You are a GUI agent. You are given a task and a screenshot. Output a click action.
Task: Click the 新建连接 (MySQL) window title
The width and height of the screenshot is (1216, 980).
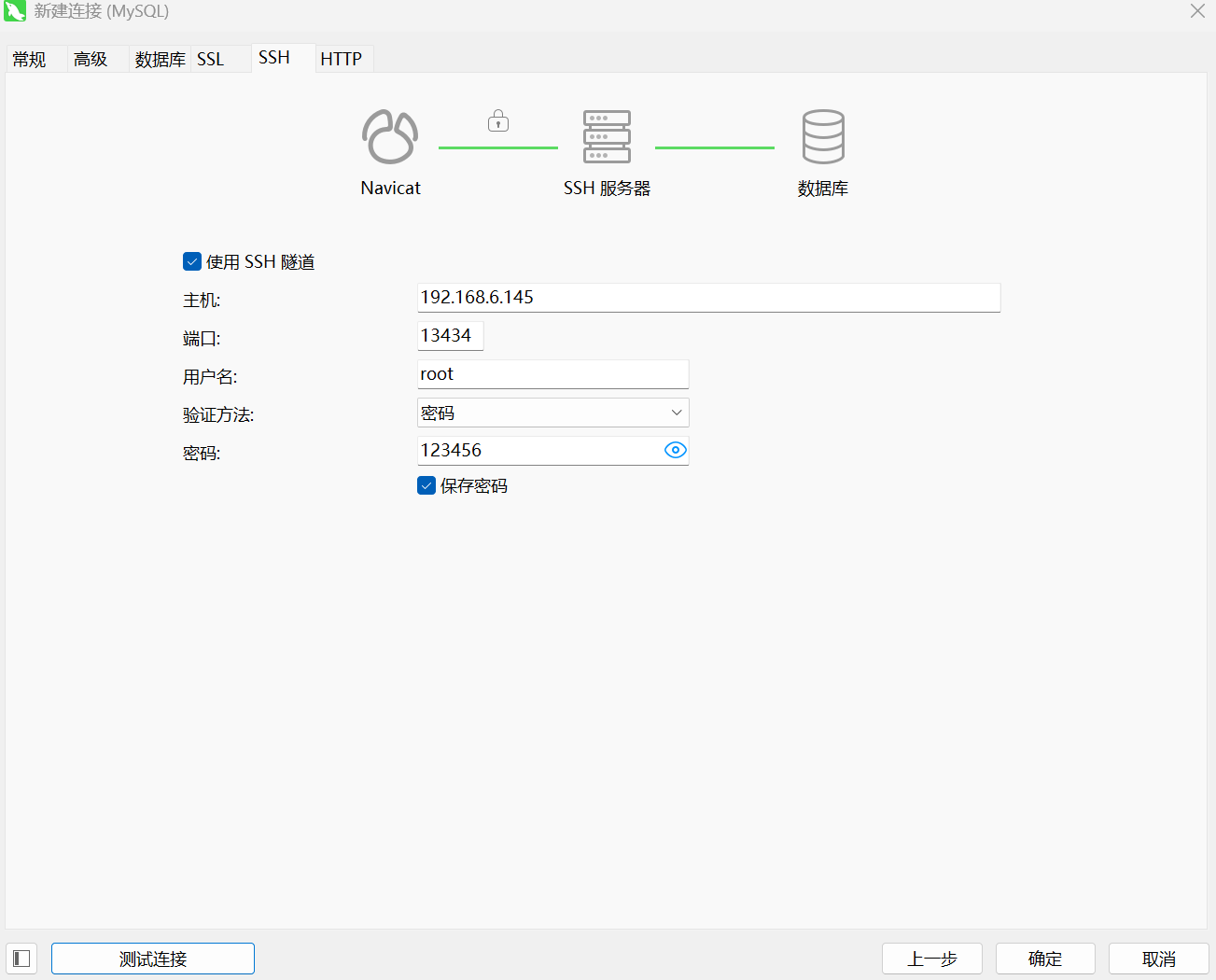click(102, 11)
